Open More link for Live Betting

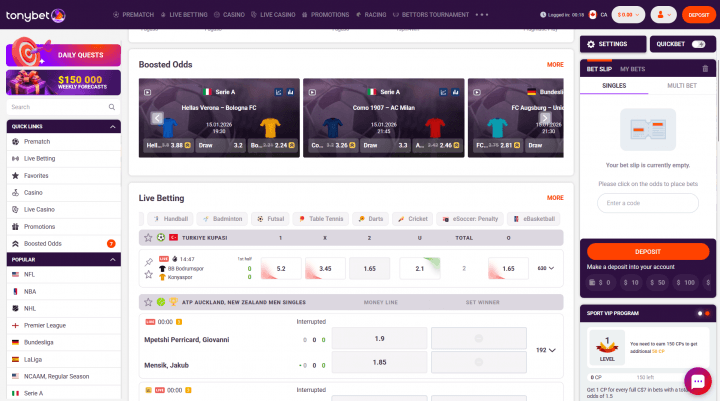coord(555,198)
